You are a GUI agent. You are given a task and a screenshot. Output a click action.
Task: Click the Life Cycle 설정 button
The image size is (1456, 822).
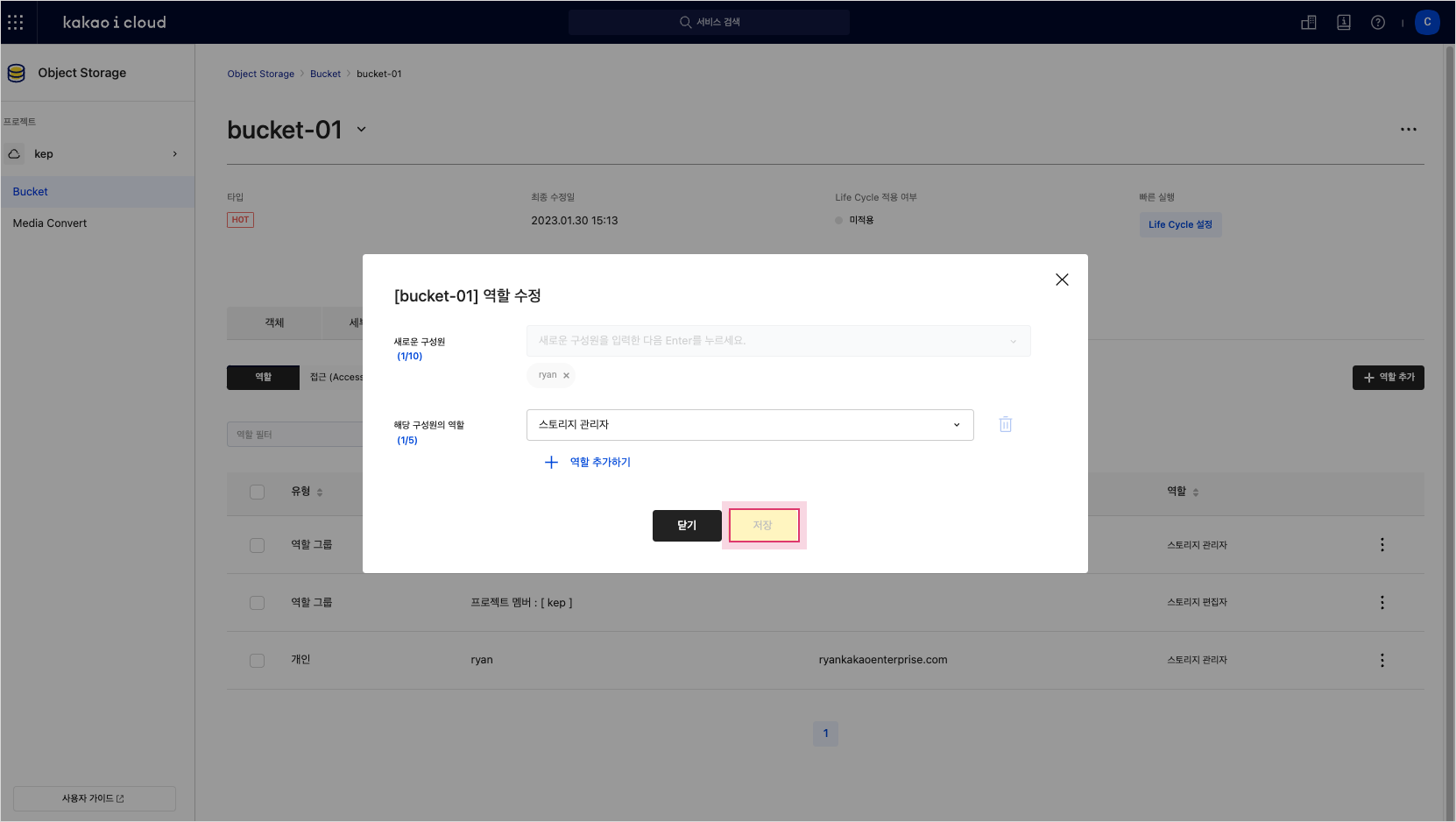pos(1180,224)
